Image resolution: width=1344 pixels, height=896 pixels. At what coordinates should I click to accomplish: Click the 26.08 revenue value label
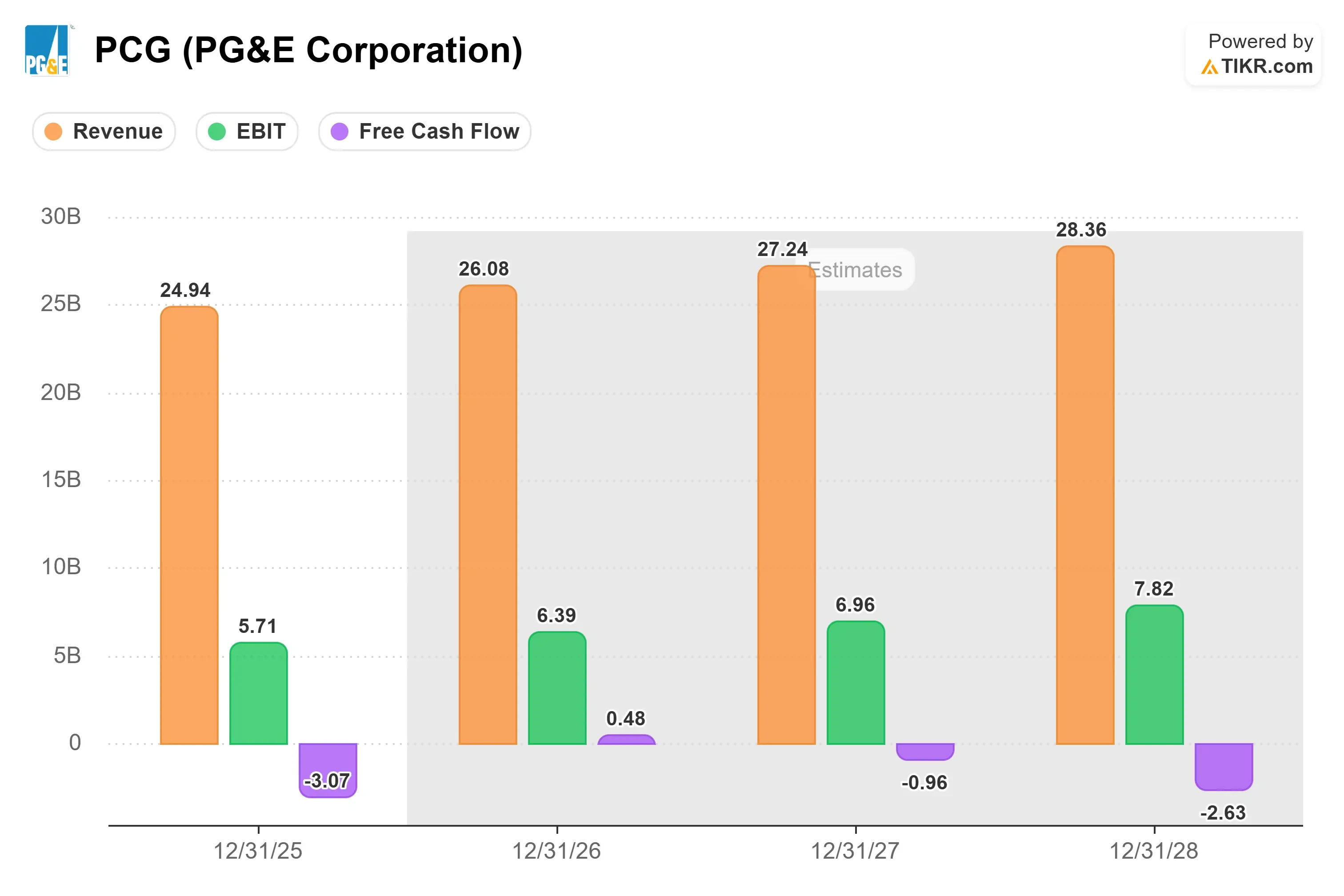484,268
